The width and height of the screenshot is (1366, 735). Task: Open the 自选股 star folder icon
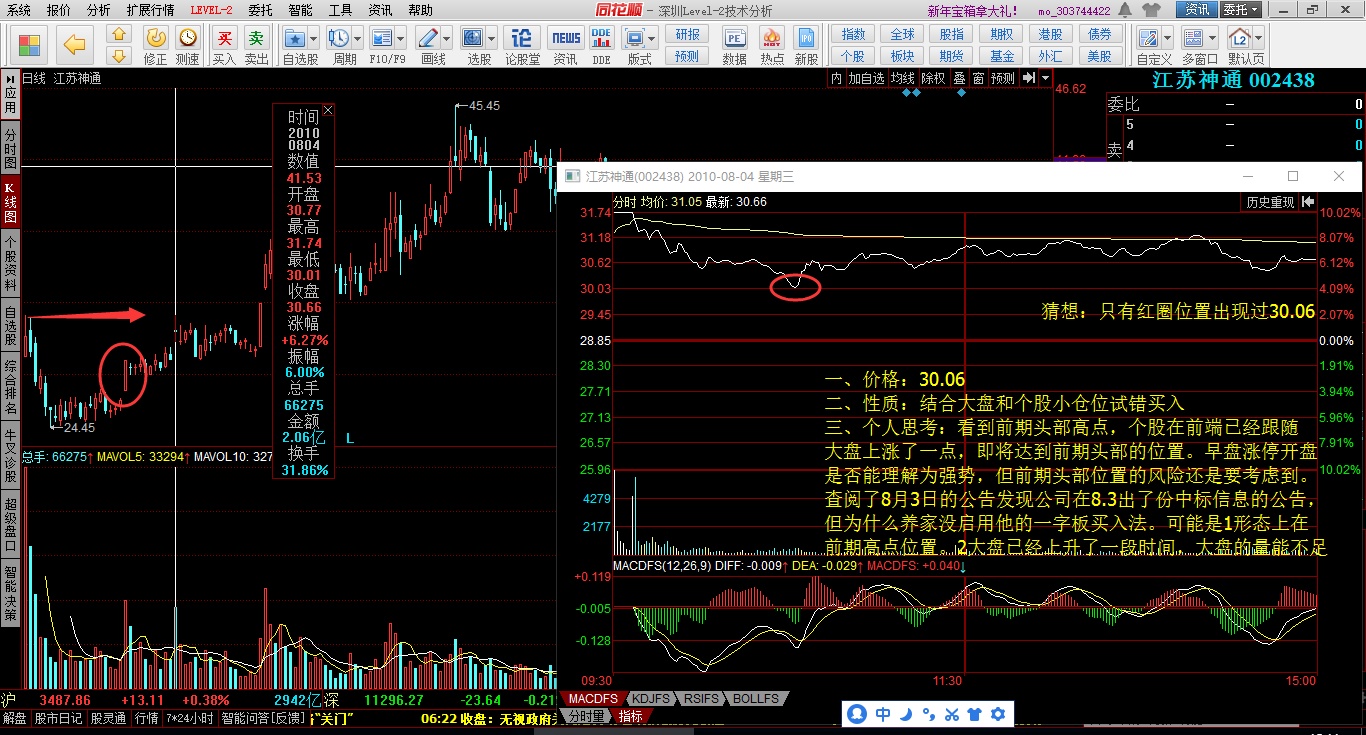point(295,38)
